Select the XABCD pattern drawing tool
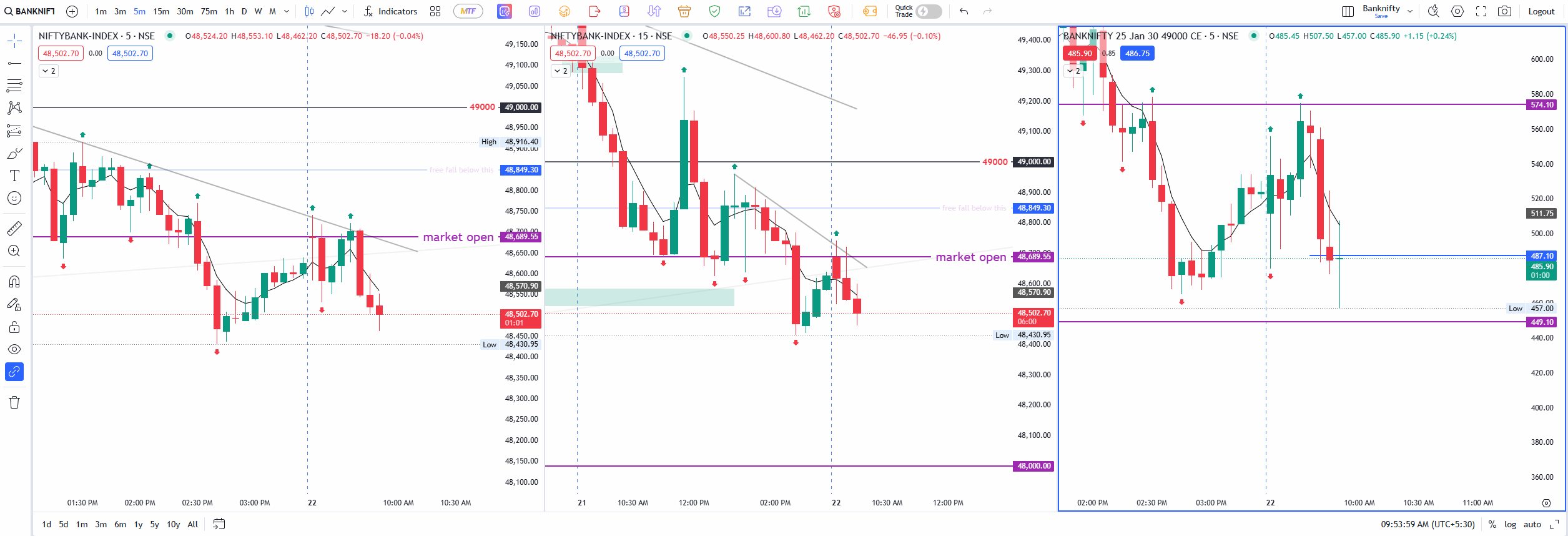Screen dimensions: 1568x536 (x=14, y=108)
